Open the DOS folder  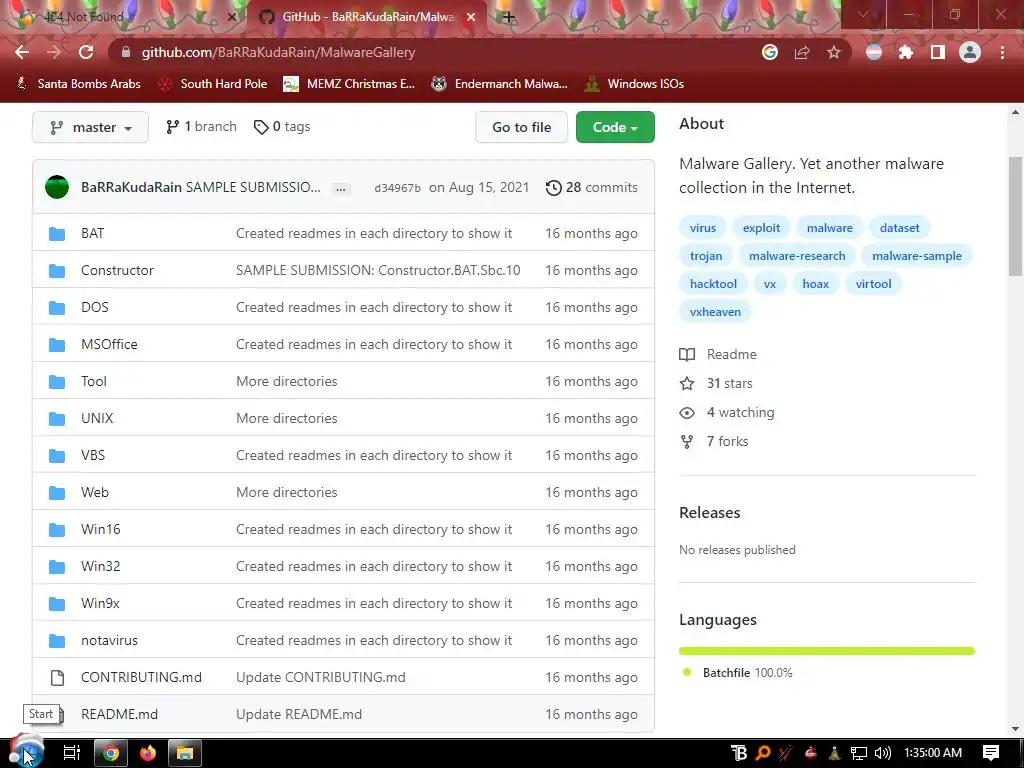[x=95, y=307]
